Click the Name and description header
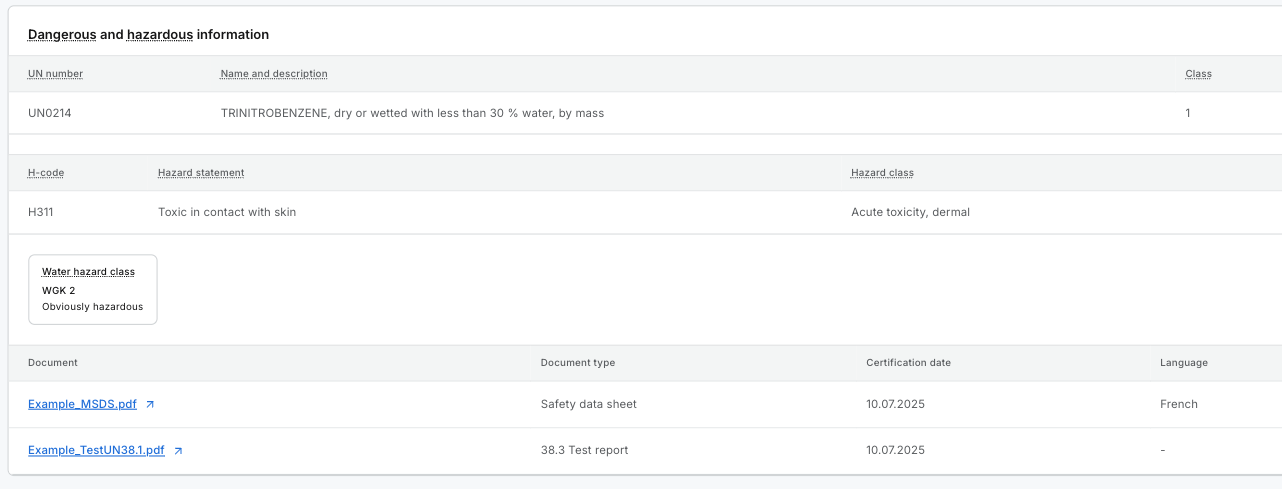This screenshot has height=489, width=1282. click(x=274, y=74)
